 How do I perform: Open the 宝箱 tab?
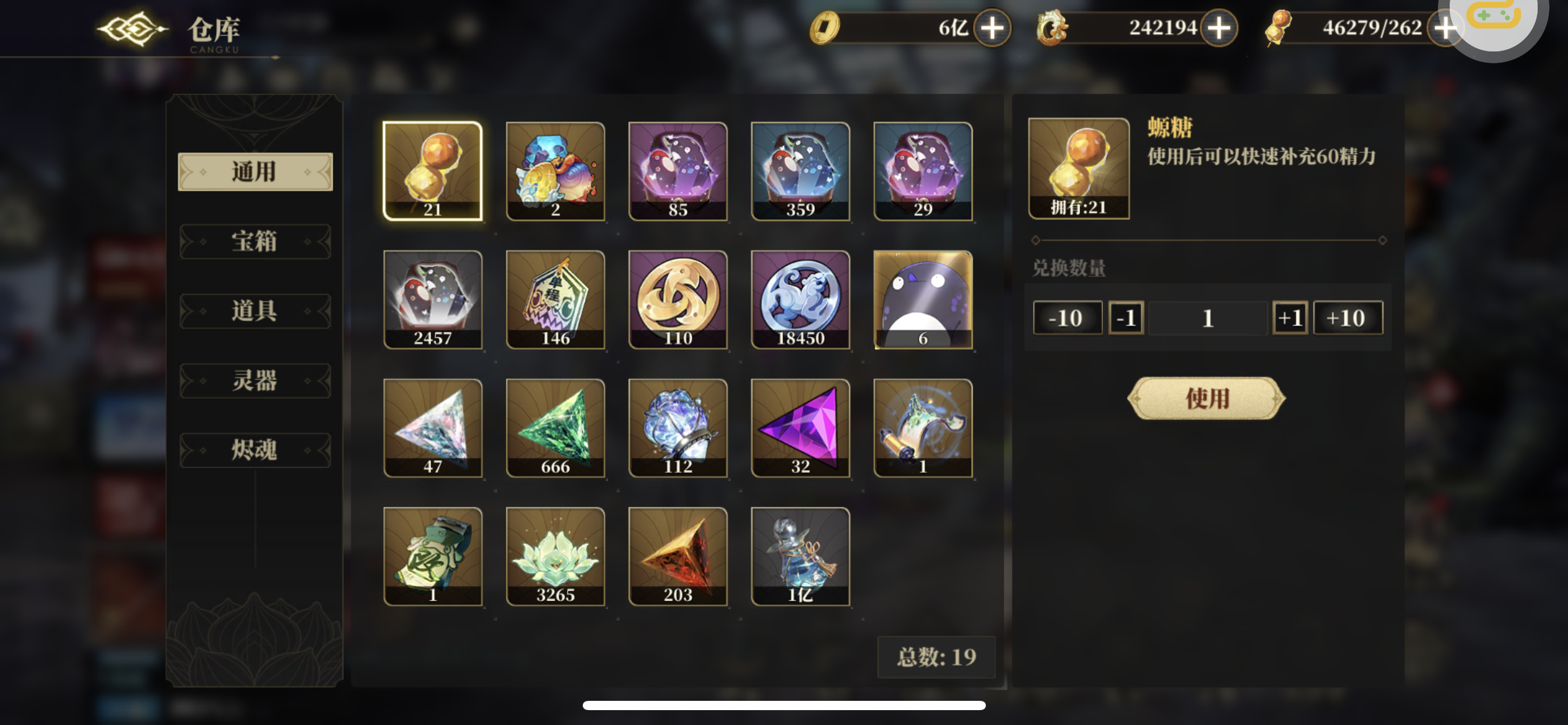click(x=255, y=241)
